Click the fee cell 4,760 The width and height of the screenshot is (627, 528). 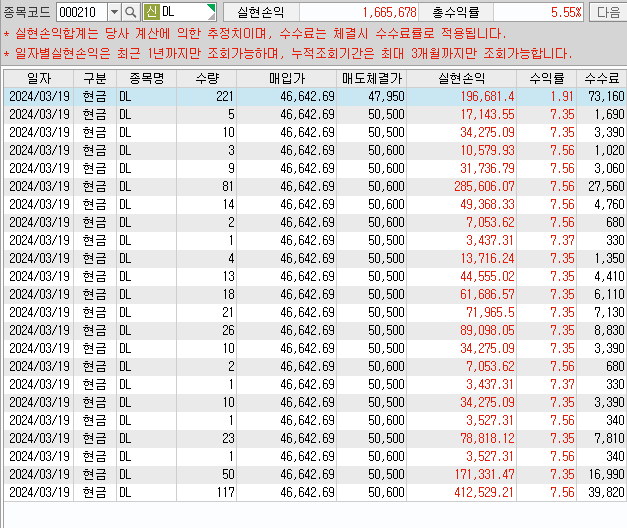pyautogui.click(x=602, y=204)
